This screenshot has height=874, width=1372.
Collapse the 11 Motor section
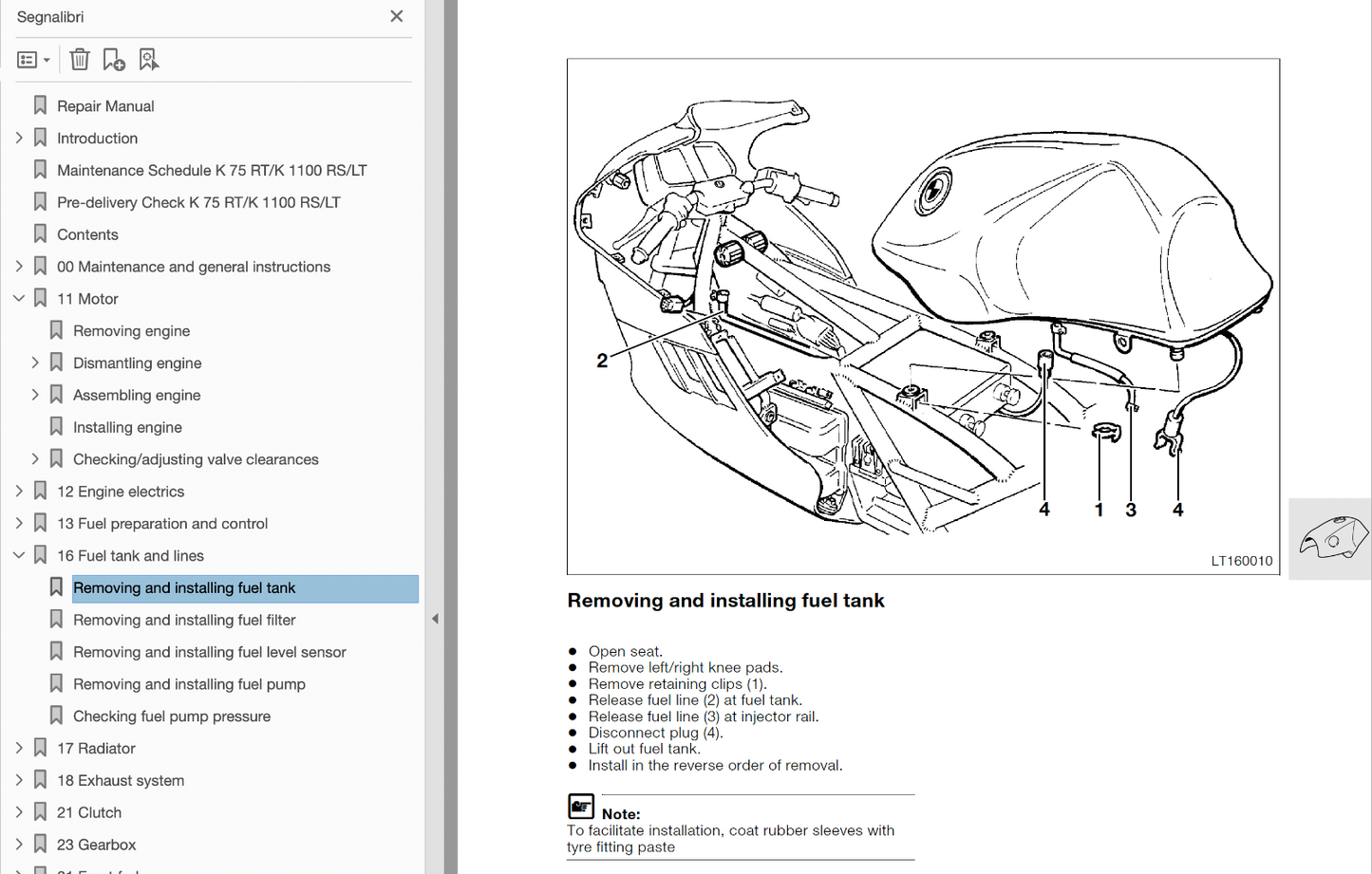tap(19, 298)
